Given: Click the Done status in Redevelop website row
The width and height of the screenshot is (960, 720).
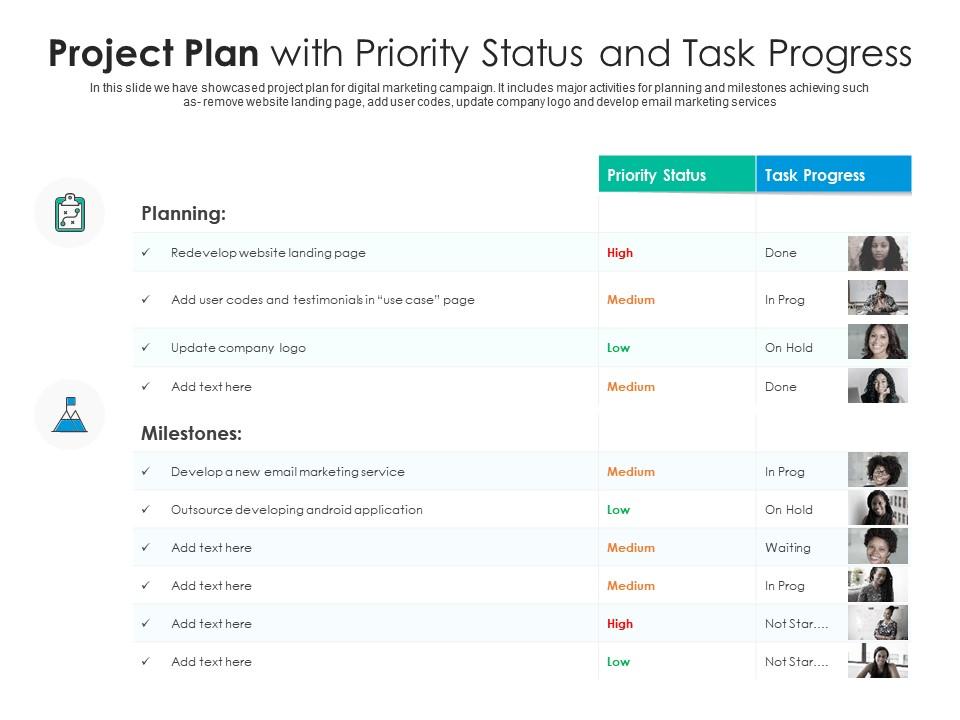Looking at the screenshot, I should (780, 253).
